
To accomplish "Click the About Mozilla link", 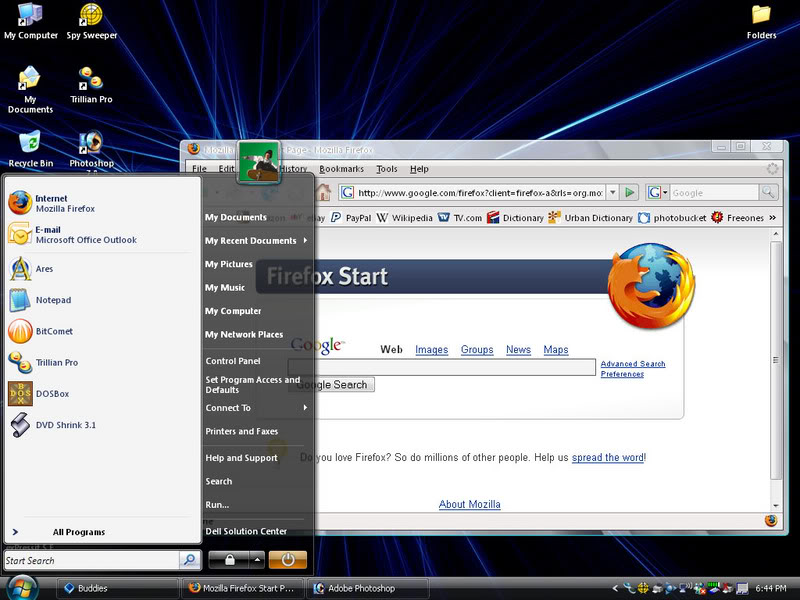I will click(x=469, y=504).
